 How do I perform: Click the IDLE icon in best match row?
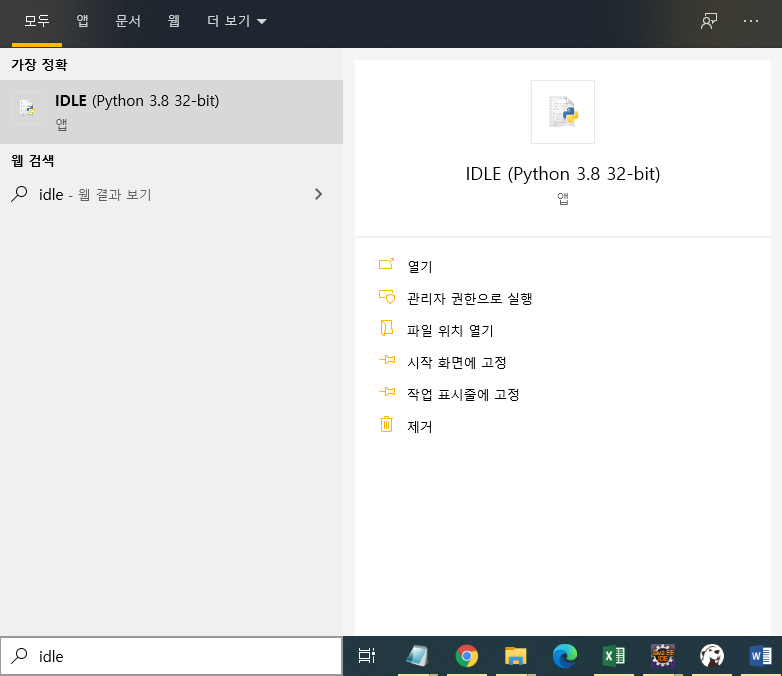pyautogui.click(x=27, y=108)
